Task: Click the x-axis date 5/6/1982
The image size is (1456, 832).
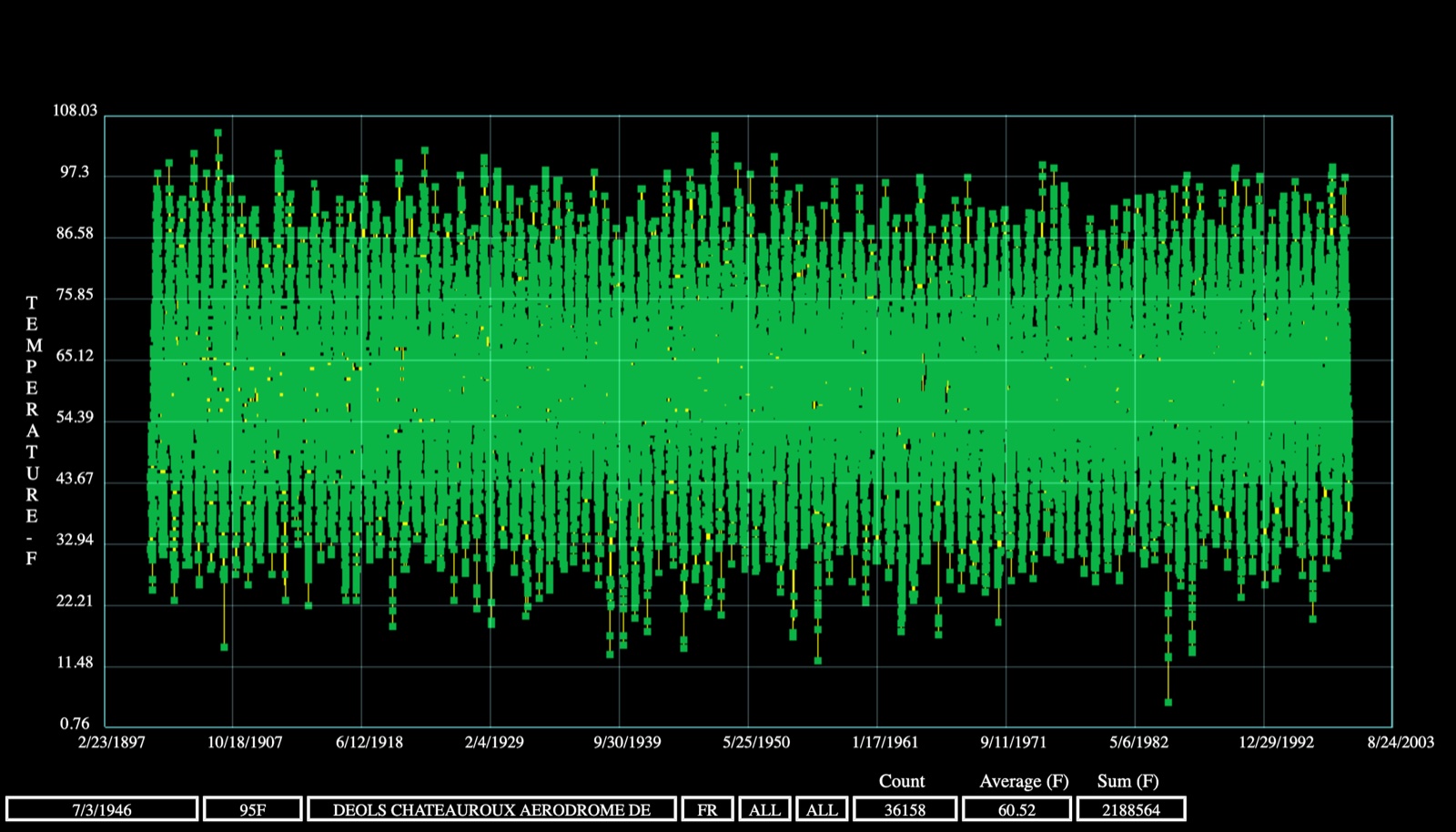Action: (x=1138, y=742)
